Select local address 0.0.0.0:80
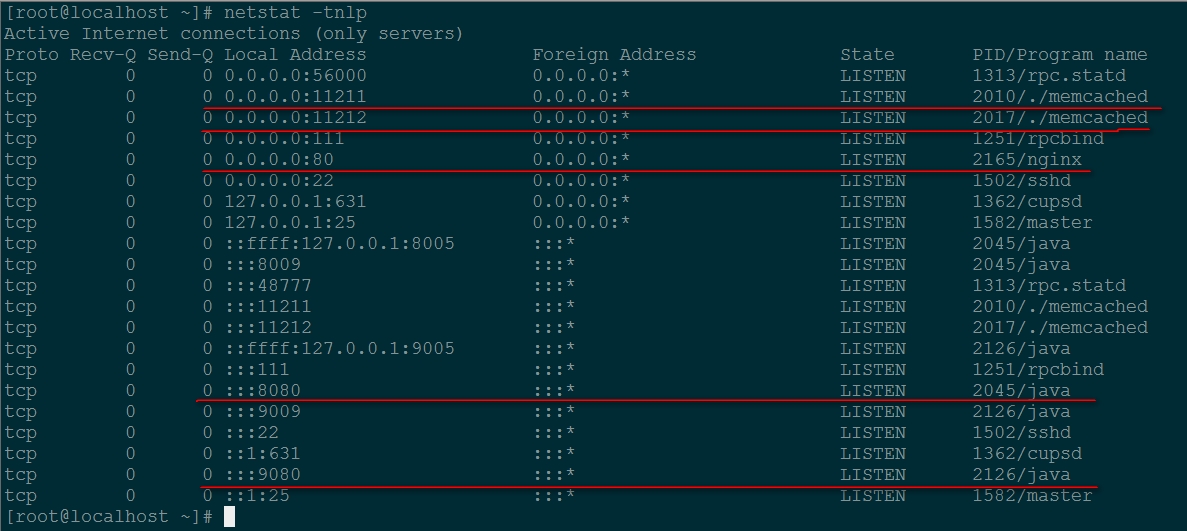 279,160
